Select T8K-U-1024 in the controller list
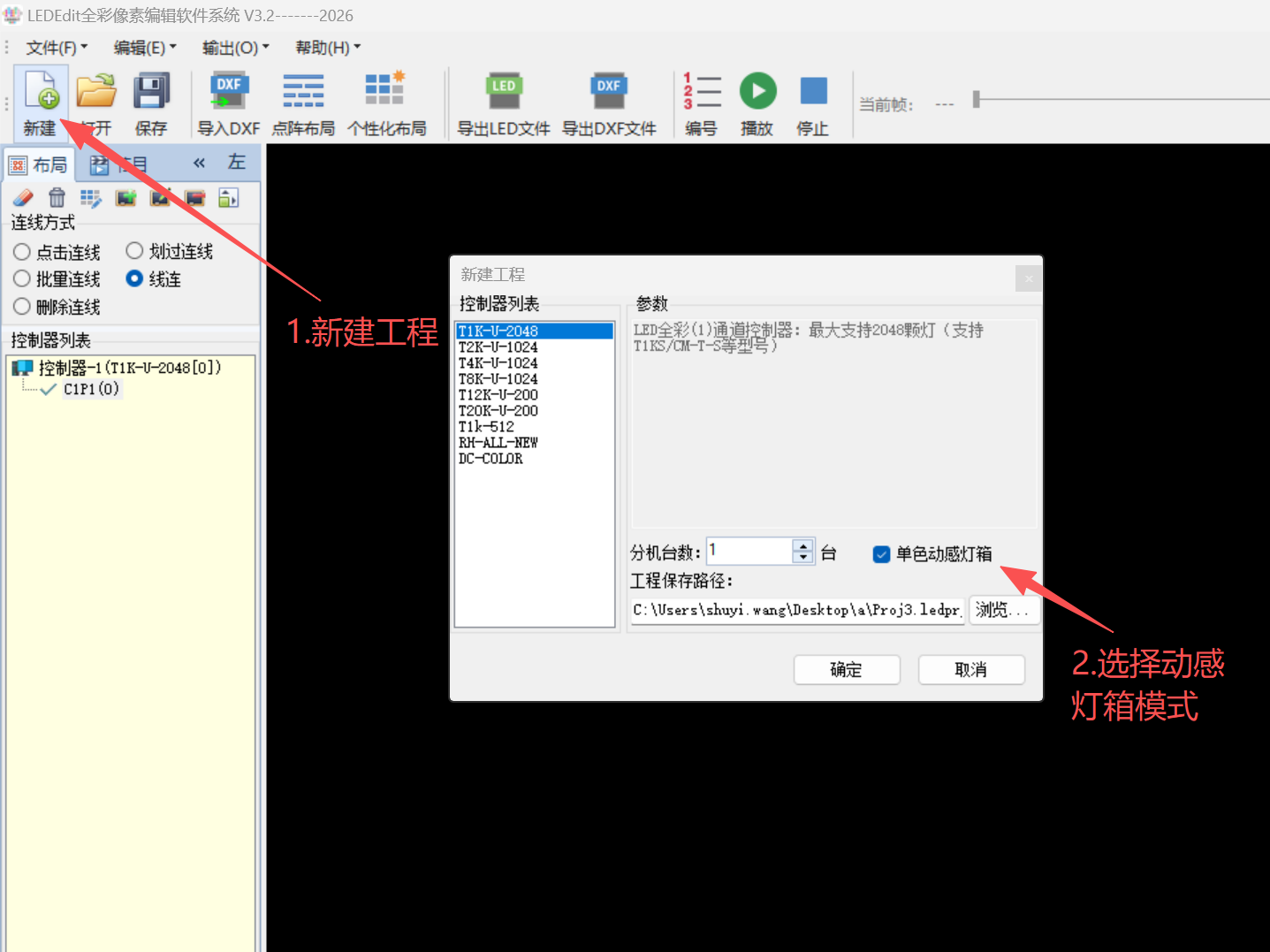Viewport: 1270px width, 952px height. pyautogui.click(x=498, y=378)
